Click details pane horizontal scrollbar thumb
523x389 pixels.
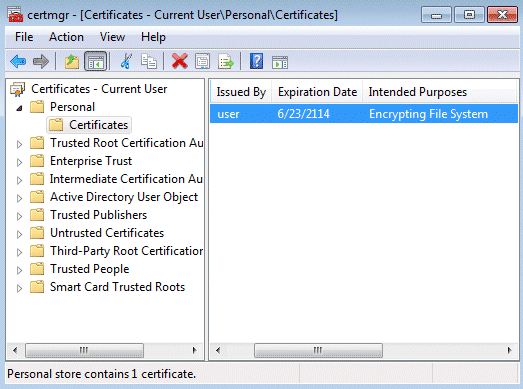[318, 350]
